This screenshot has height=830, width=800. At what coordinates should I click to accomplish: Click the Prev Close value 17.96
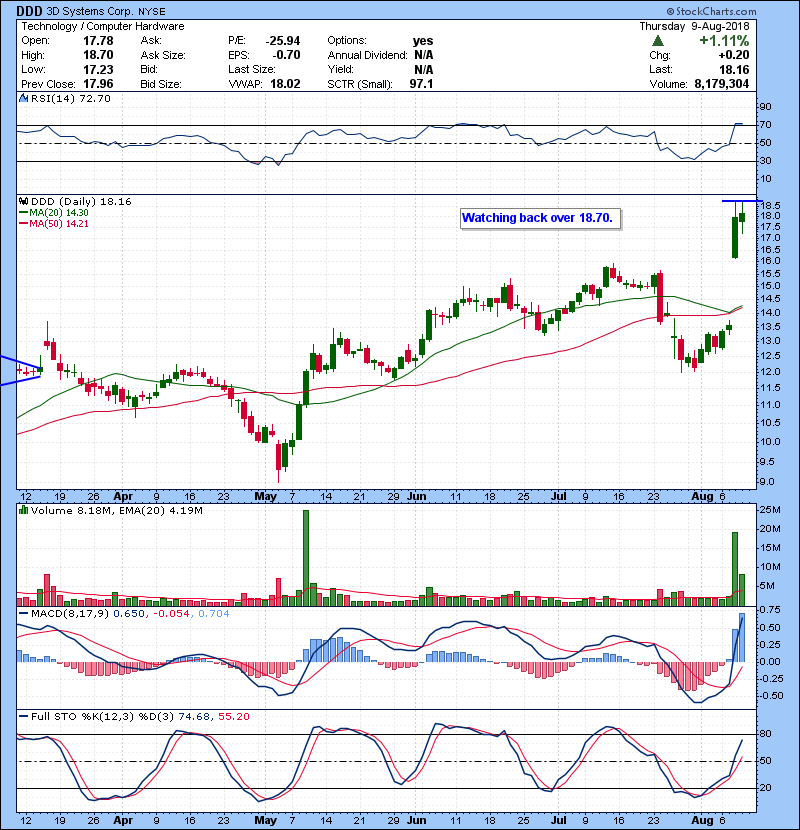98,84
